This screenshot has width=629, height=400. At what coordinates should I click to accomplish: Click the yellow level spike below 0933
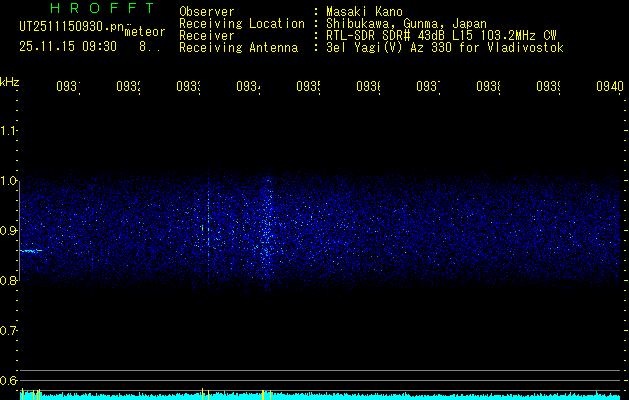[203, 394]
